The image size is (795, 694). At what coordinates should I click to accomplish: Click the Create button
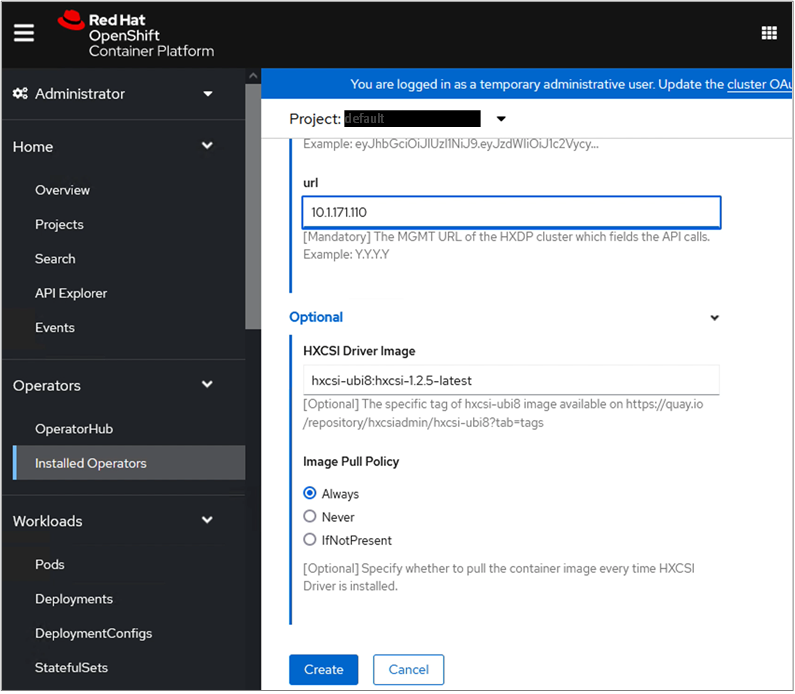click(323, 669)
